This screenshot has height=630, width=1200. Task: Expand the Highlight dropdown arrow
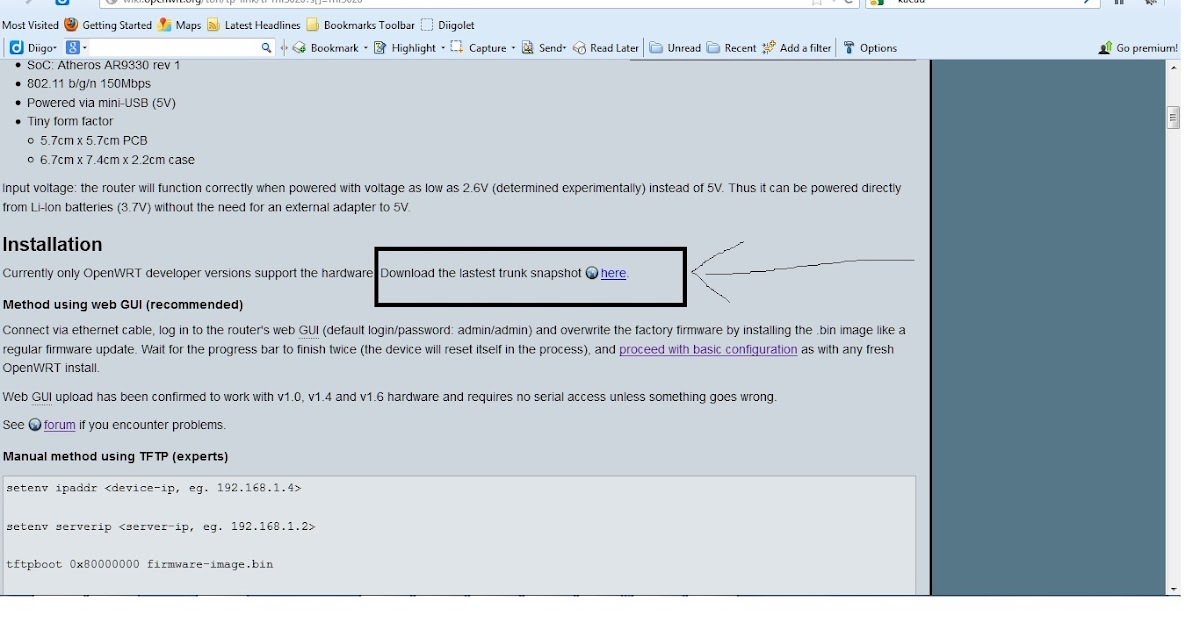pos(442,48)
